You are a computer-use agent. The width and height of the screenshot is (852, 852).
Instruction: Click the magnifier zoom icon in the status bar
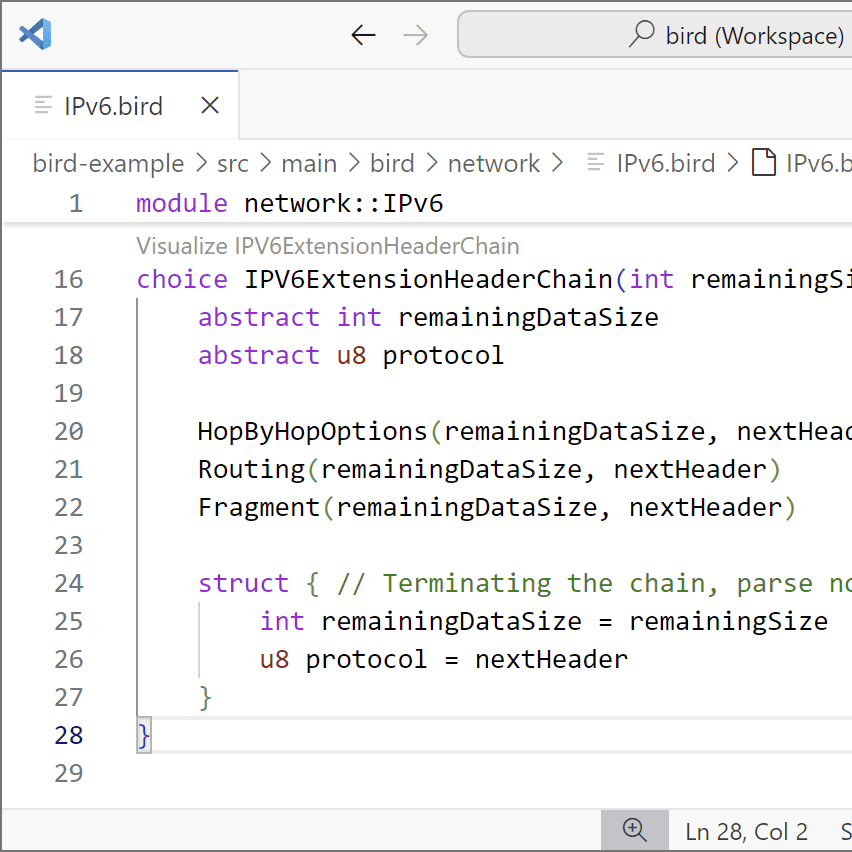634,830
